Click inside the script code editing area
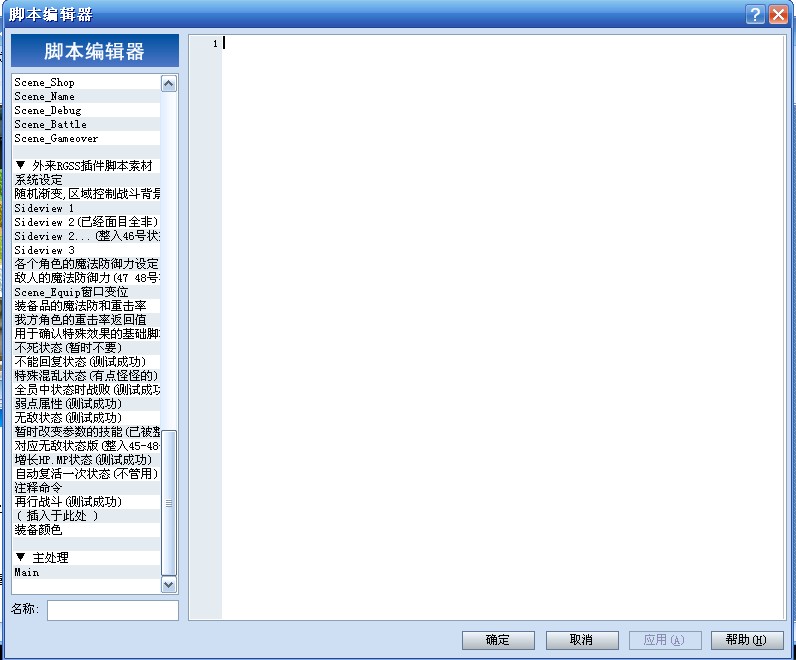 503,327
